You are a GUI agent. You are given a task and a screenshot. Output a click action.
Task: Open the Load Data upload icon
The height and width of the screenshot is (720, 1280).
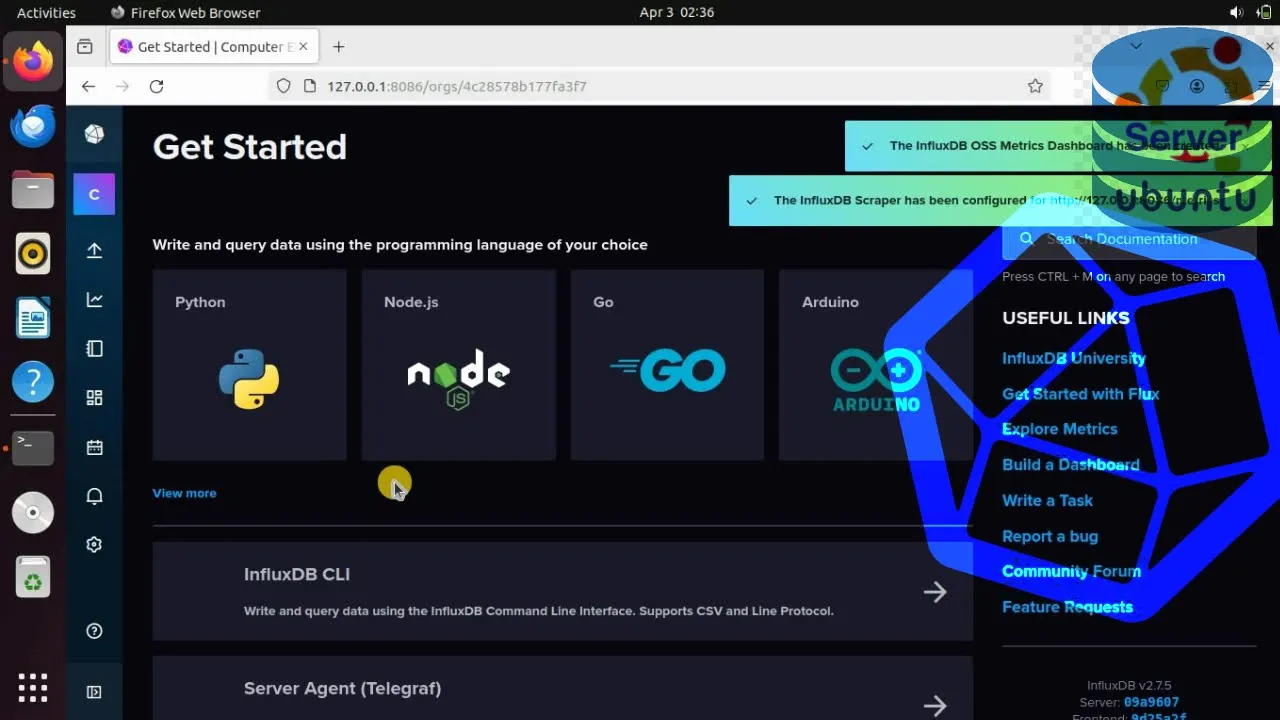94,250
